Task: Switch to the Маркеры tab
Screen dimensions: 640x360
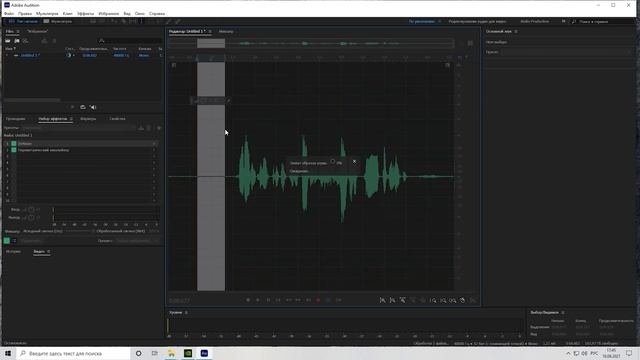Action: 88,119
